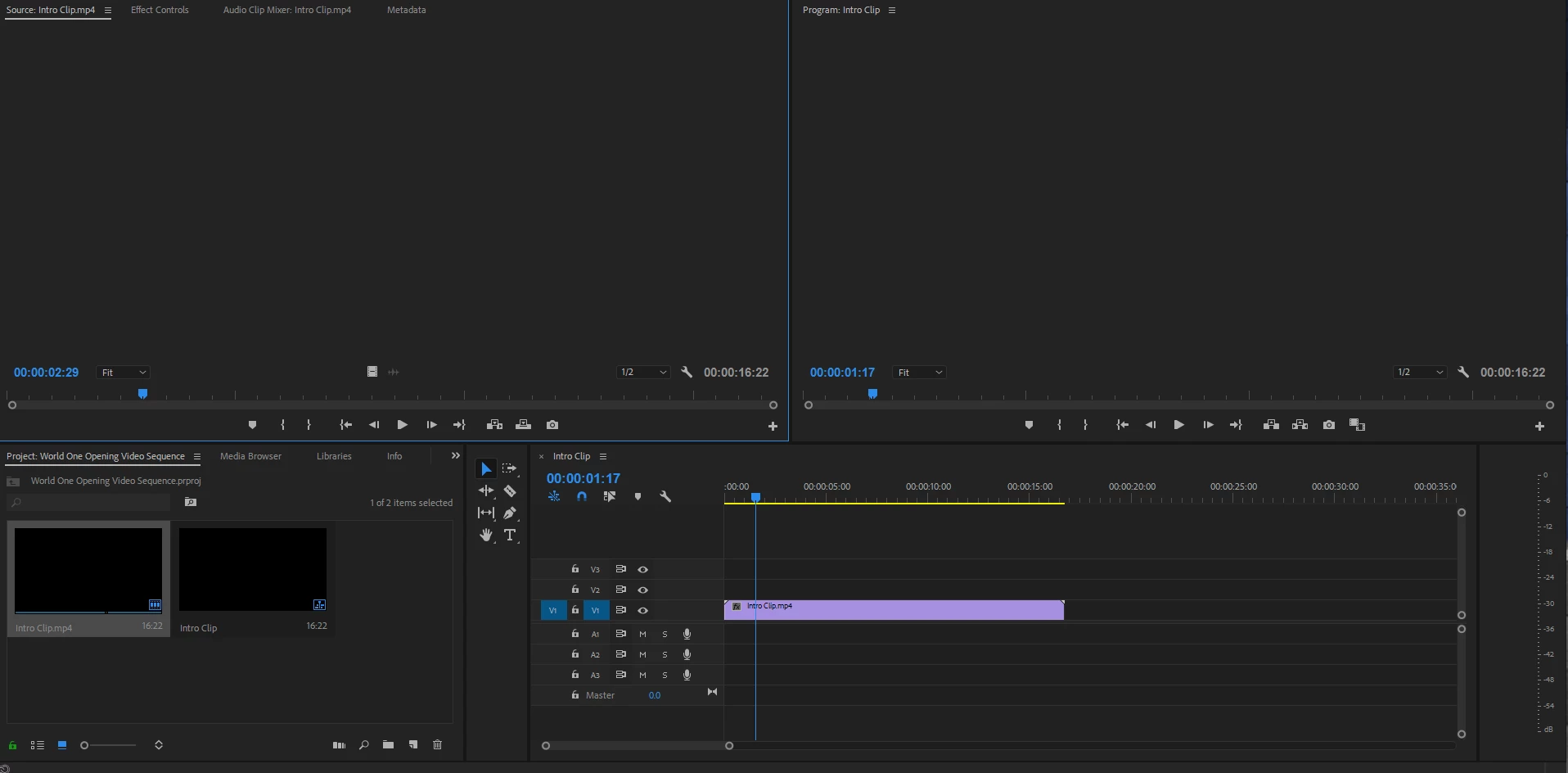Screen dimensions: 1568x773
Task: Enable voice-over record on A3
Action: 687,675
